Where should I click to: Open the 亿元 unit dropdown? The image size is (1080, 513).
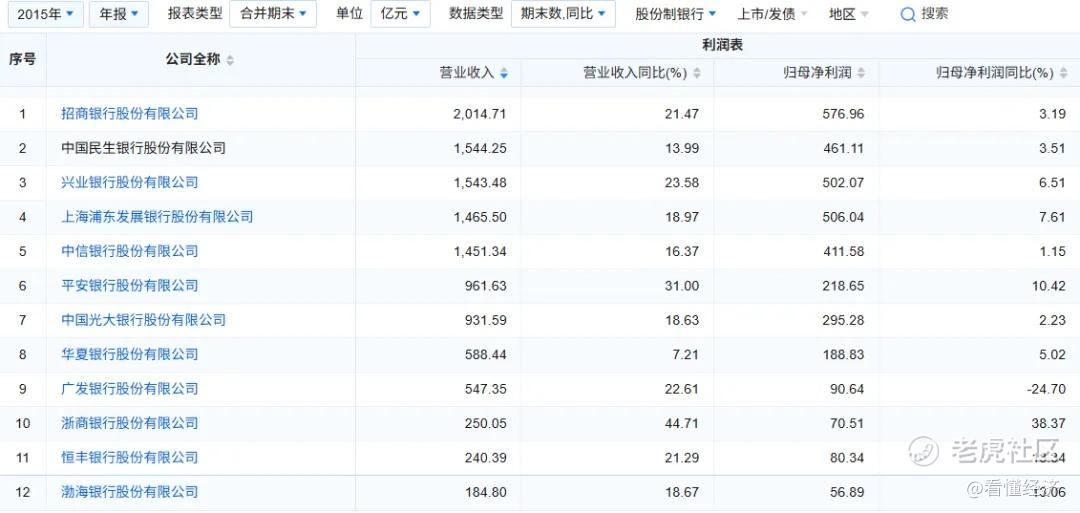coord(400,14)
